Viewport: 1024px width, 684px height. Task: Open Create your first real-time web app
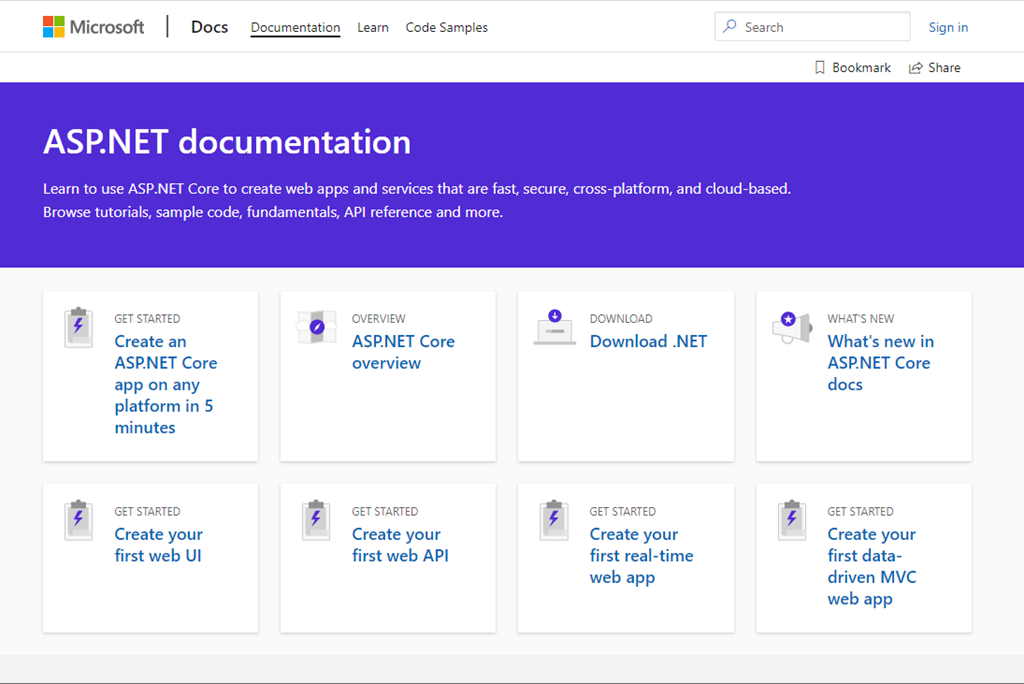click(641, 555)
